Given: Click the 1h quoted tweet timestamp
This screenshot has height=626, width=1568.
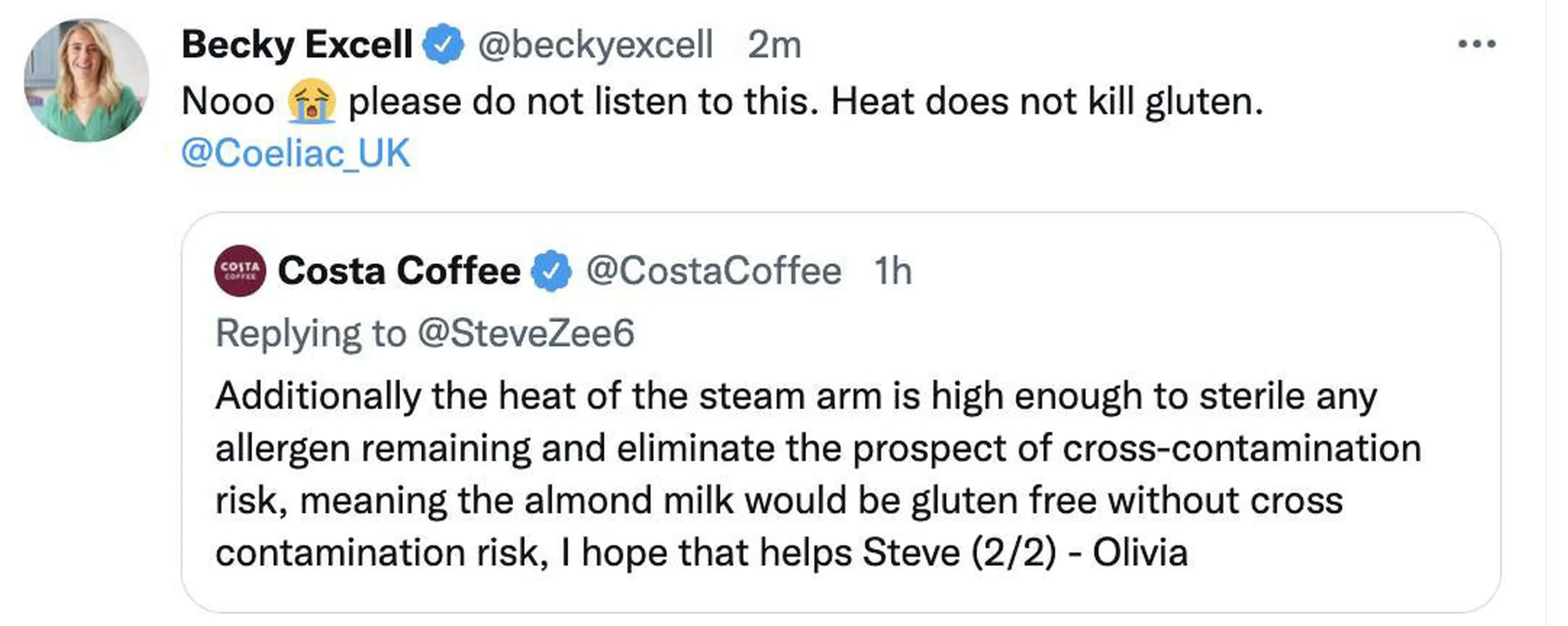Looking at the screenshot, I should pos(892,270).
